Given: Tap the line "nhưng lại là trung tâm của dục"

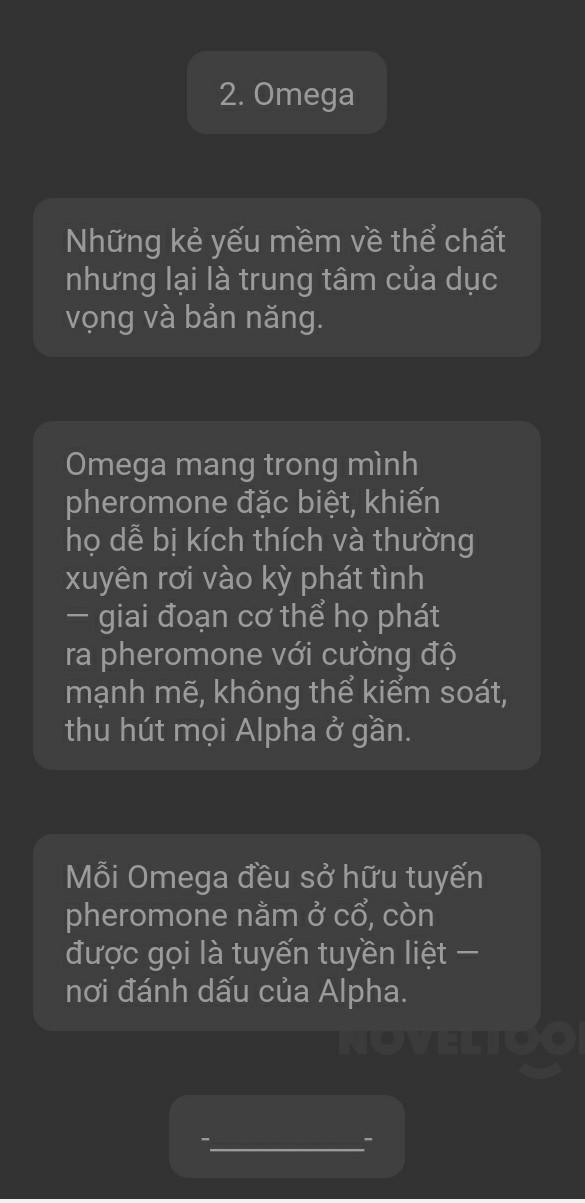Looking at the screenshot, I should (282, 280).
